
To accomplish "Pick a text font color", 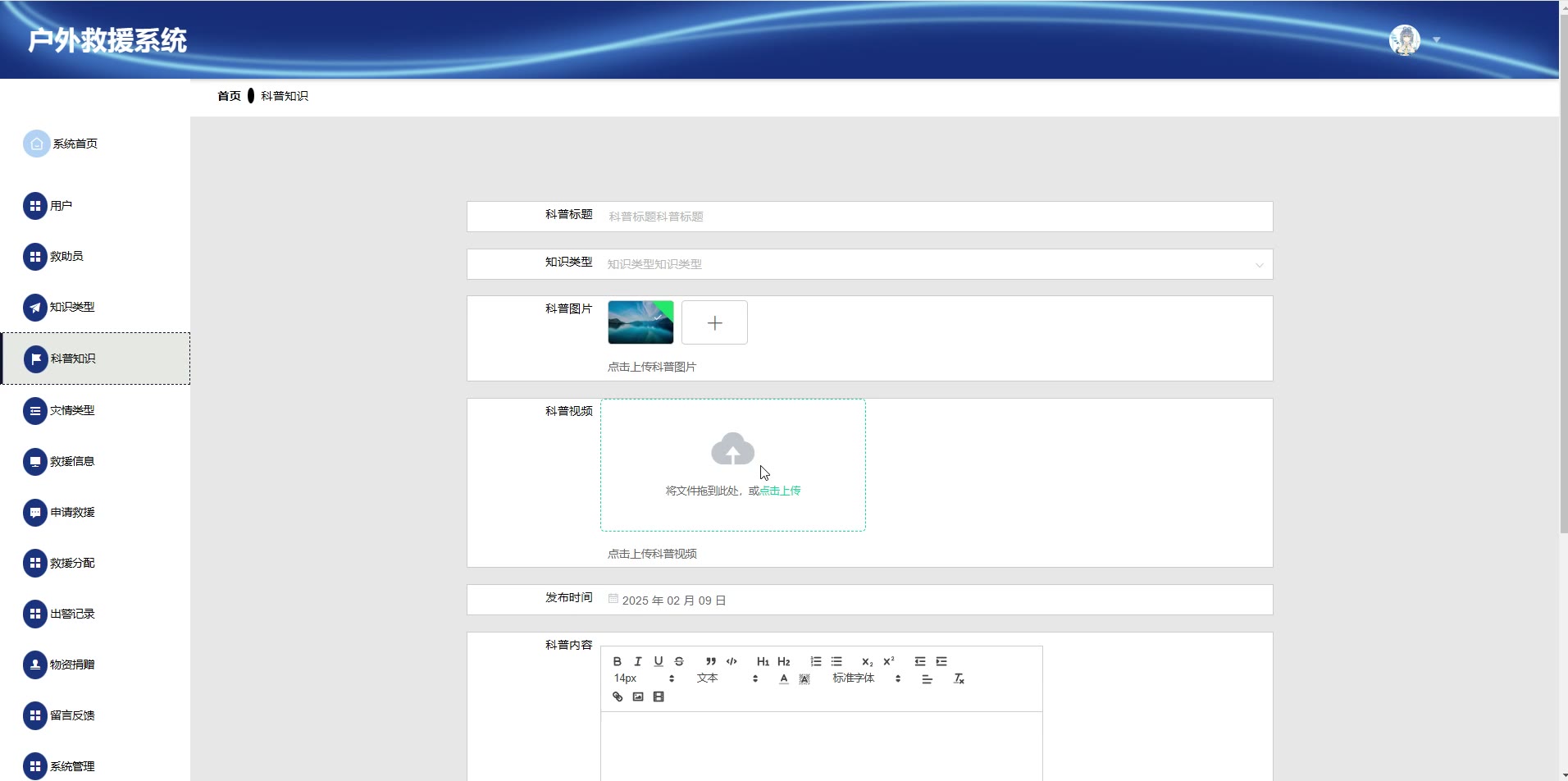I will click(x=784, y=678).
